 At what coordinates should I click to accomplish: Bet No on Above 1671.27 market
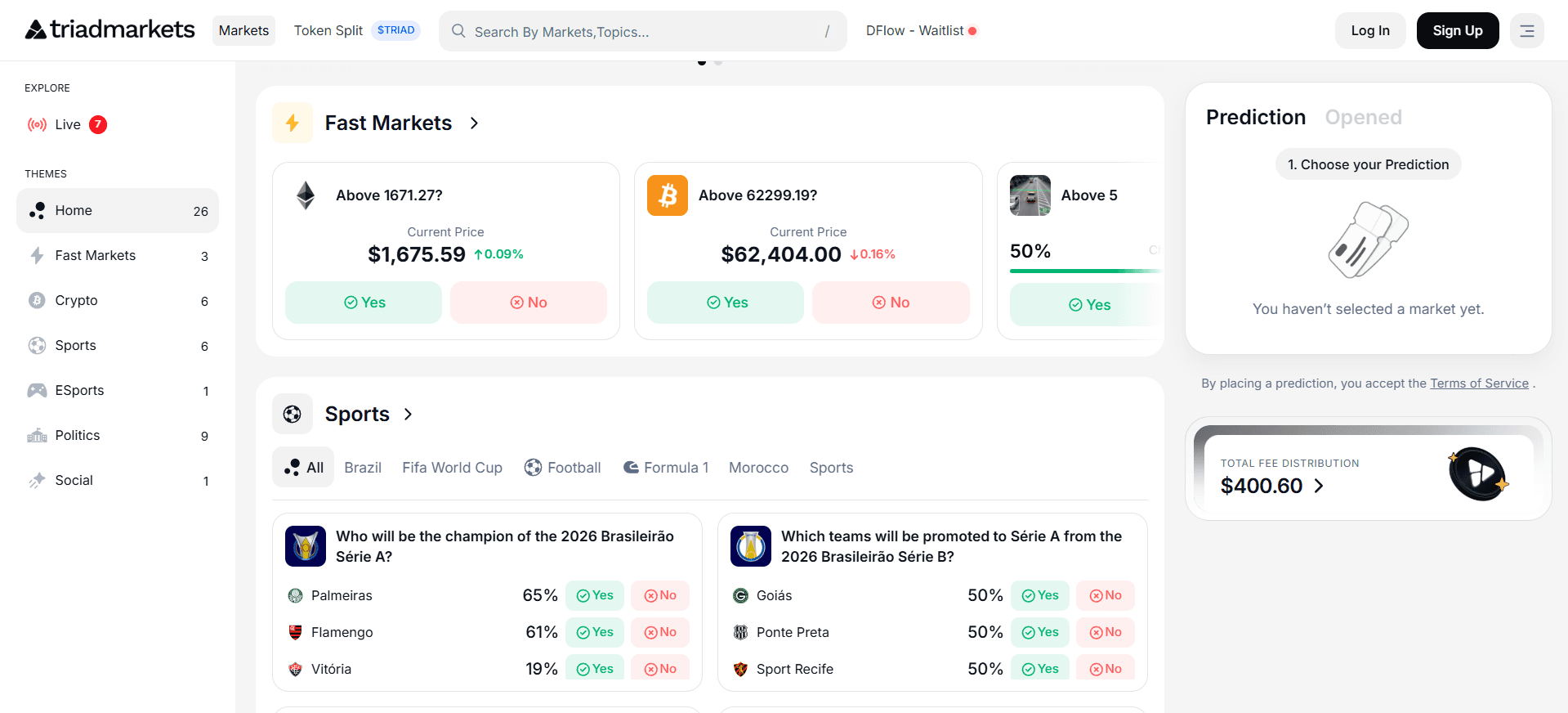[x=529, y=303]
